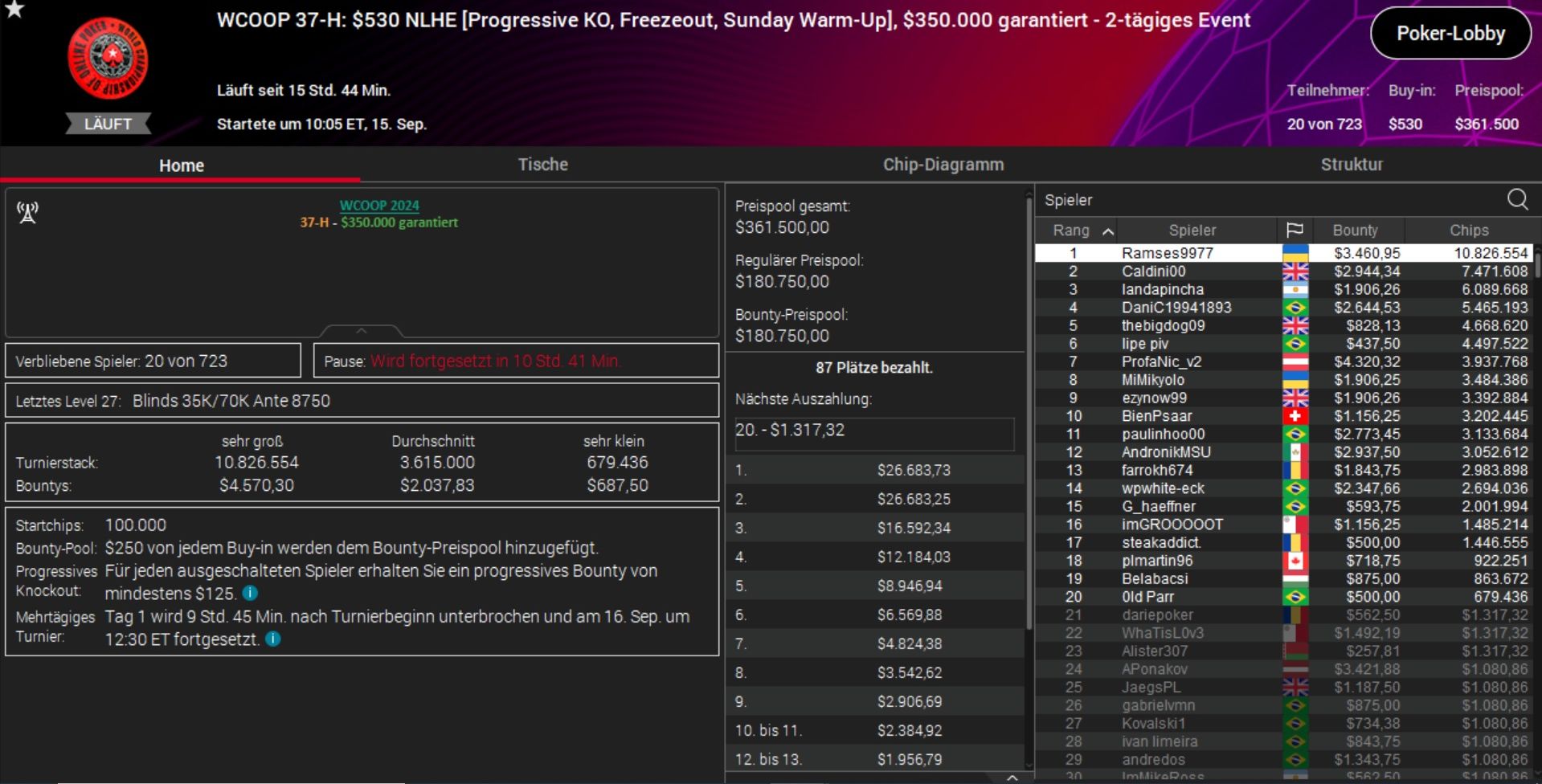The image size is (1542, 784).
Task: Collapse the WCOOP banner panel
Action: pyautogui.click(x=362, y=331)
